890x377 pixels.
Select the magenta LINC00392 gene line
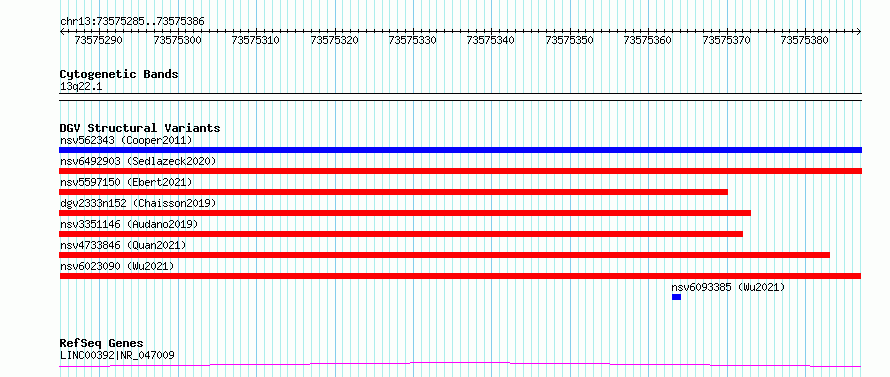[x=460, y=364]
